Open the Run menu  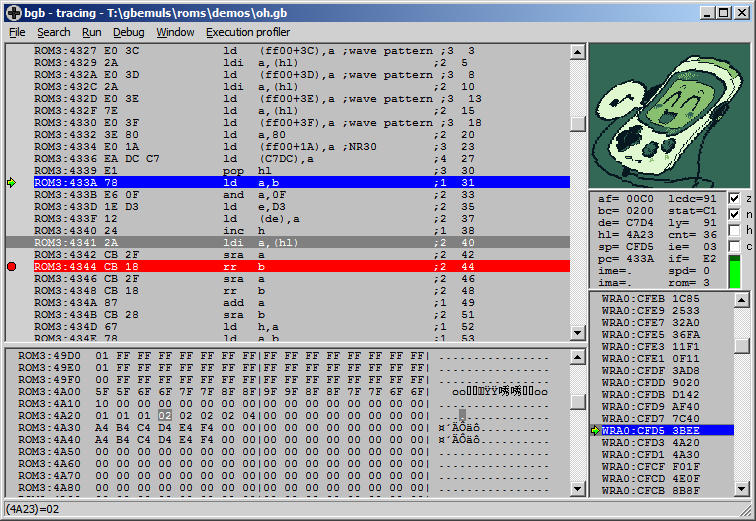click(92, 32)
